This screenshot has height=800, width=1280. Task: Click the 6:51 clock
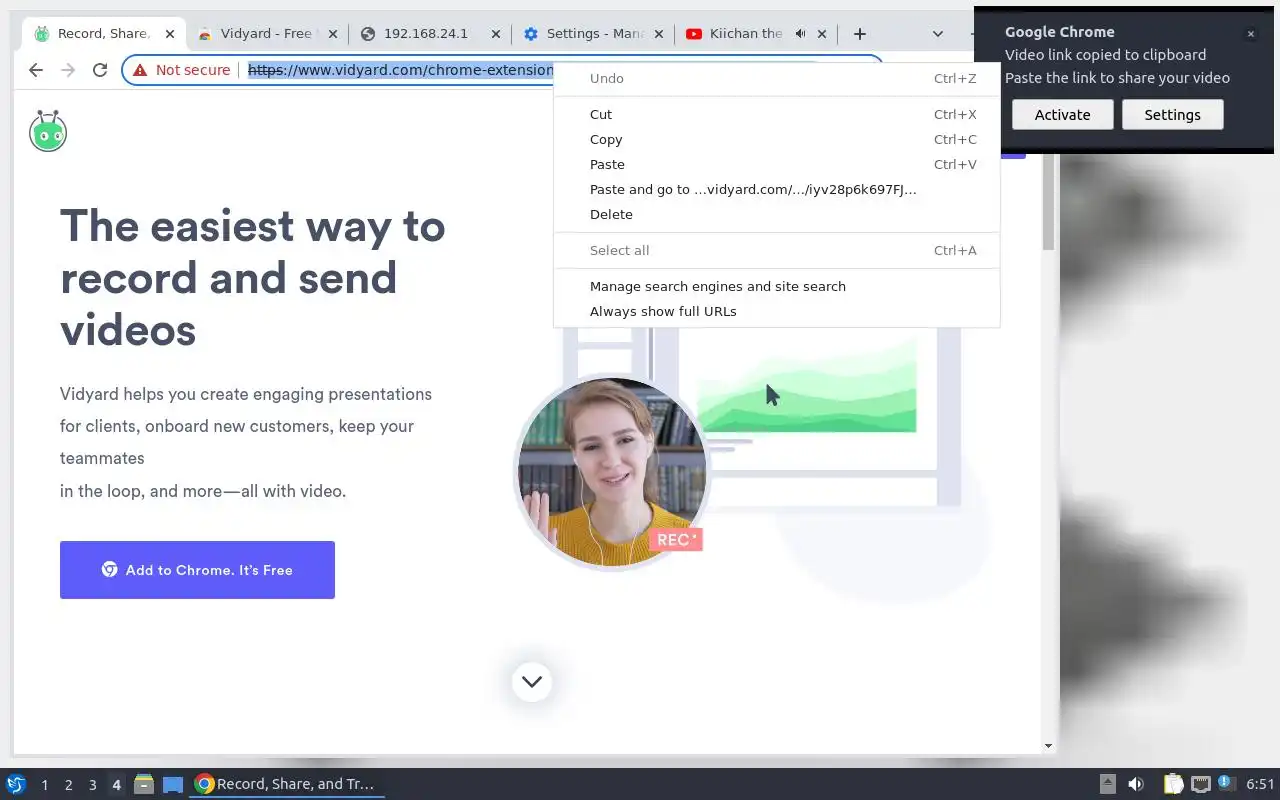pyautogui.click(x=1260, y=784)
